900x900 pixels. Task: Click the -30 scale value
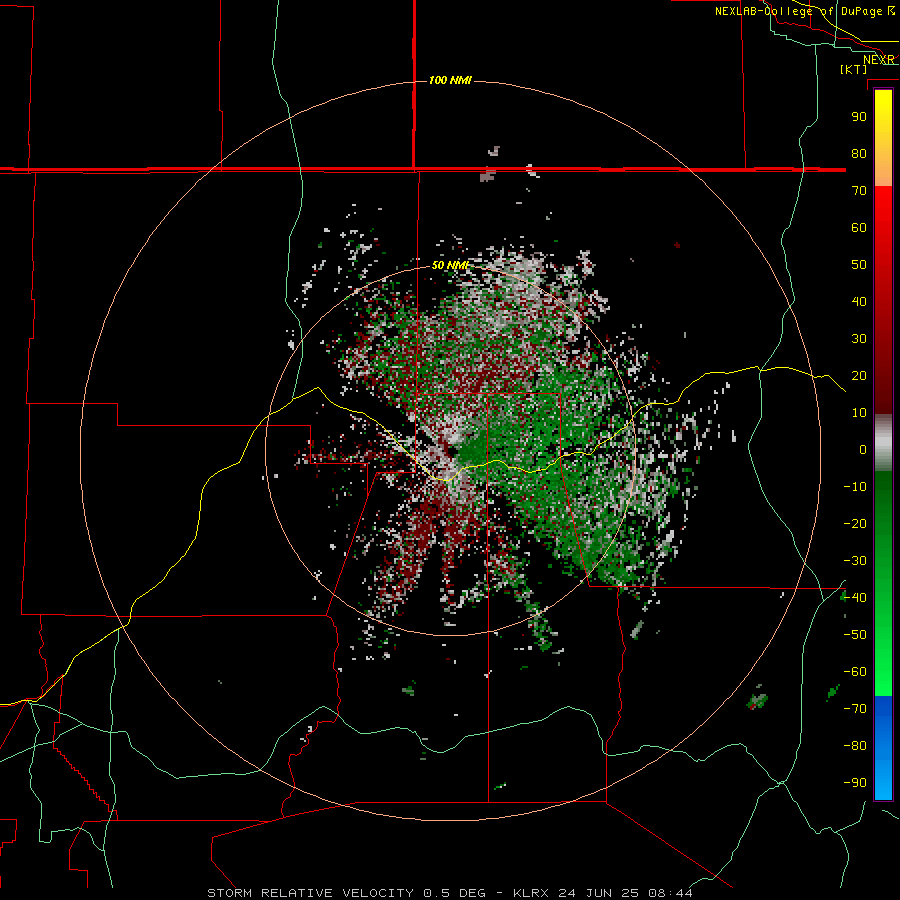[855, 561]
